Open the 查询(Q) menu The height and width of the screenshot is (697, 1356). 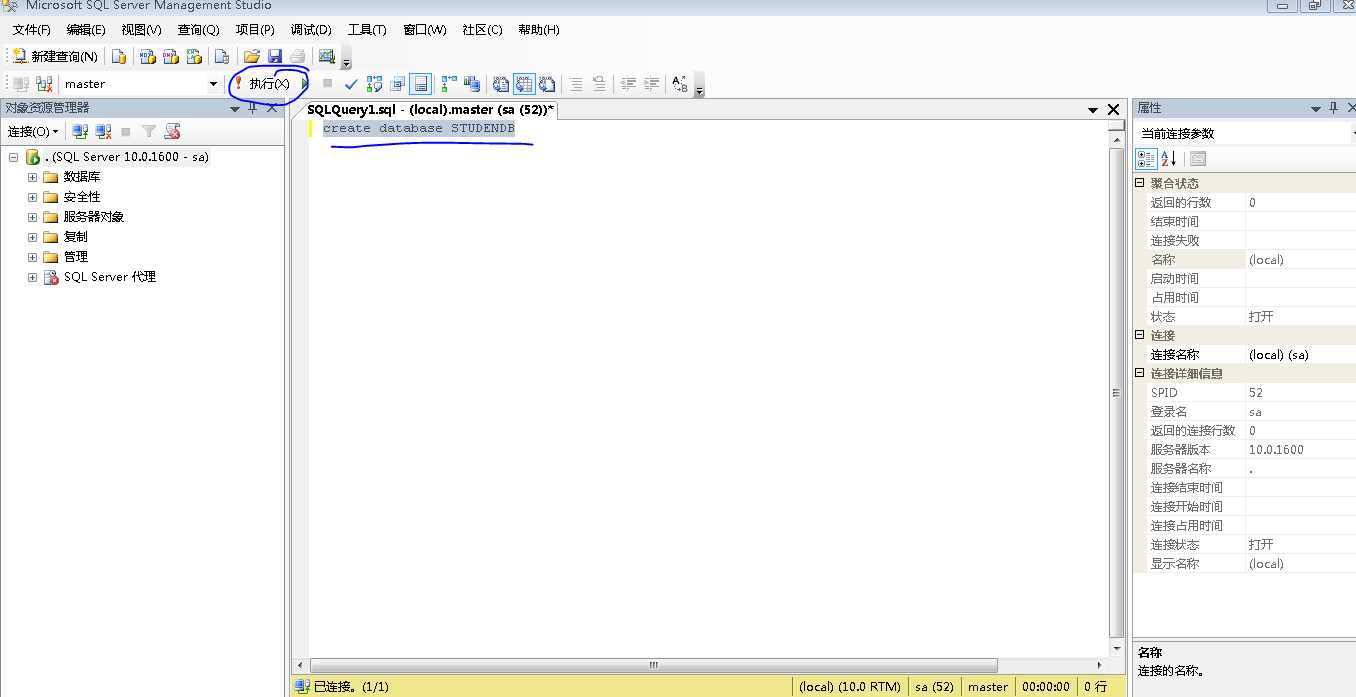pos(198,30)
